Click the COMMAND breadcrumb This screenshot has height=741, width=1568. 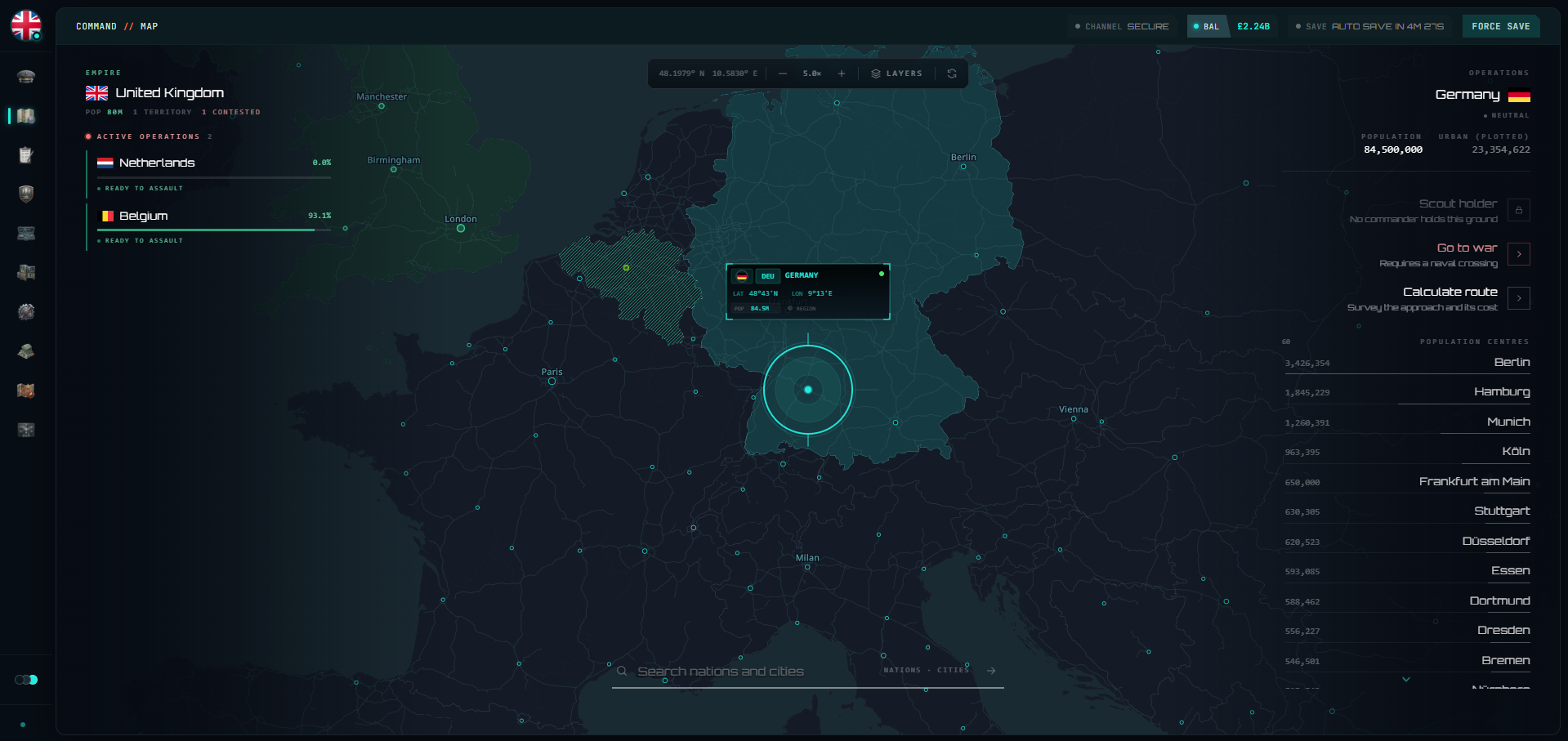pyautogui.click(x=96, y=26)
